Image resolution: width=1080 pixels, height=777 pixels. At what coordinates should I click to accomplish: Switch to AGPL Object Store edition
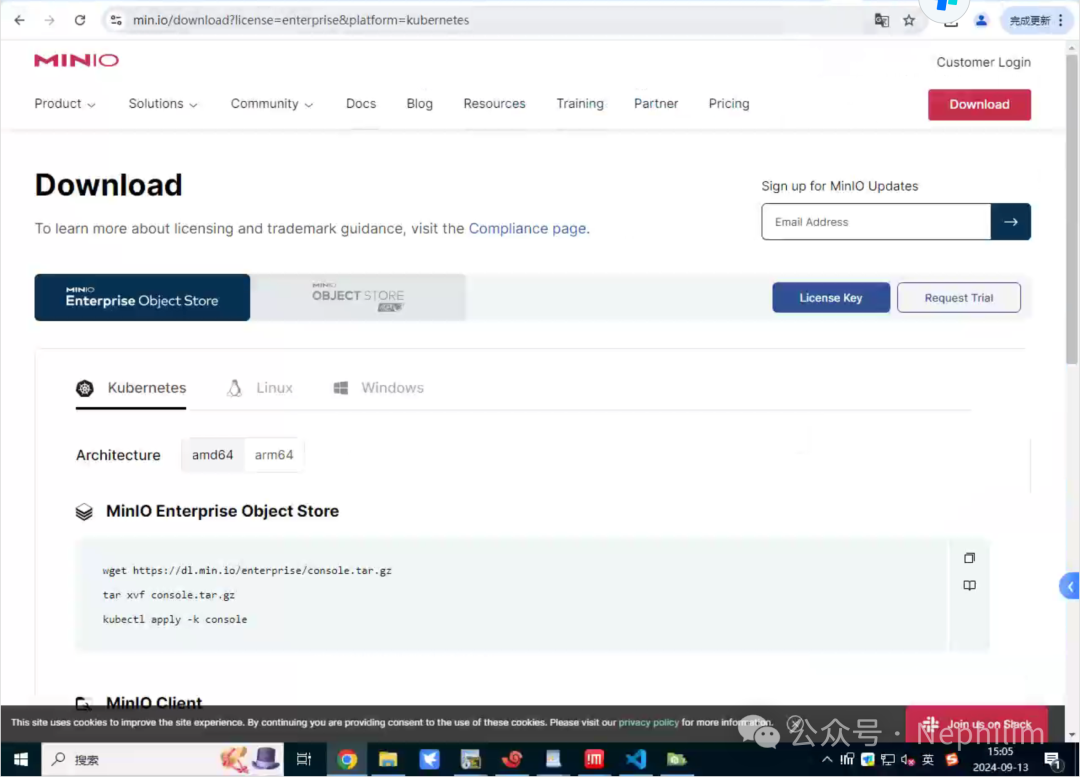358,298
